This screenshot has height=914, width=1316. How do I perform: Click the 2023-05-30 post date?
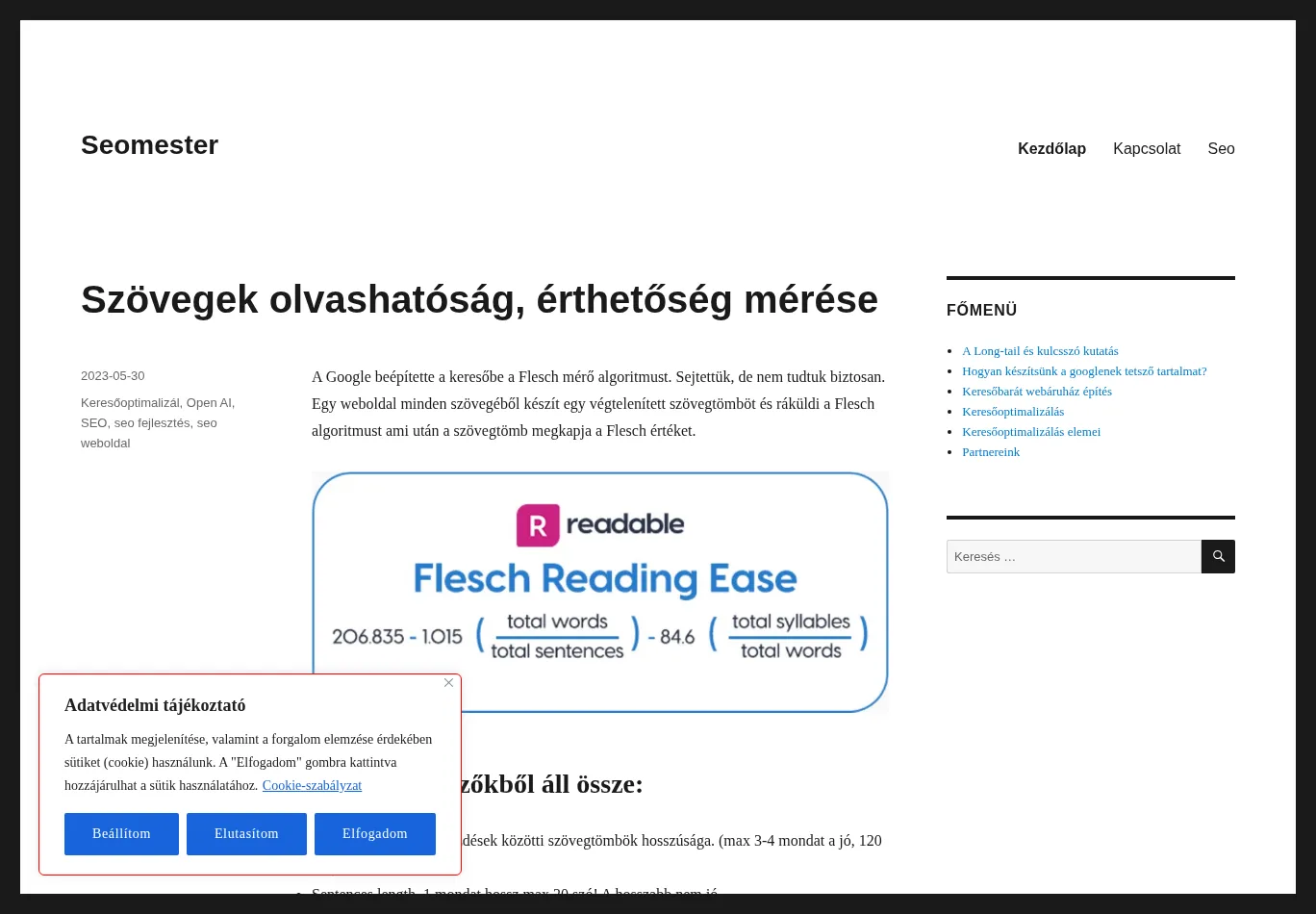113,376
